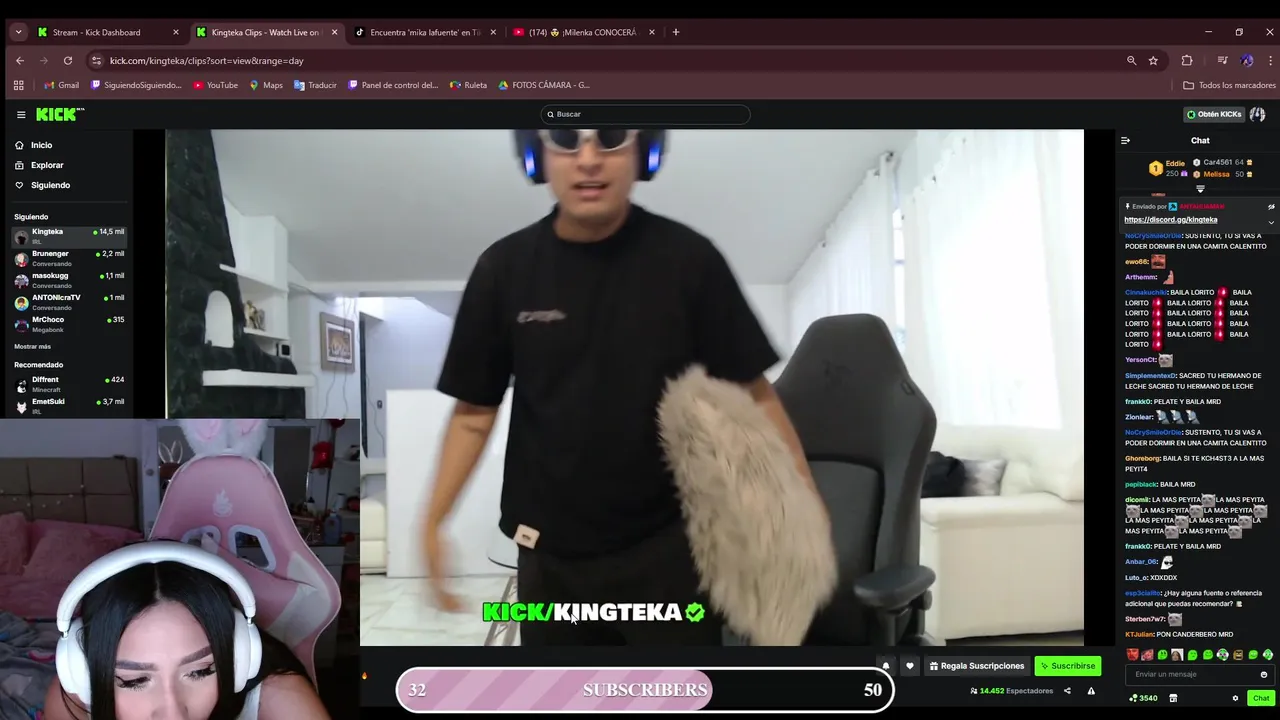The width and height of the screenshot is (1280, 720).
Task: Close the Kingteka Clips browser tab
Action: click(x=334, y=32)
